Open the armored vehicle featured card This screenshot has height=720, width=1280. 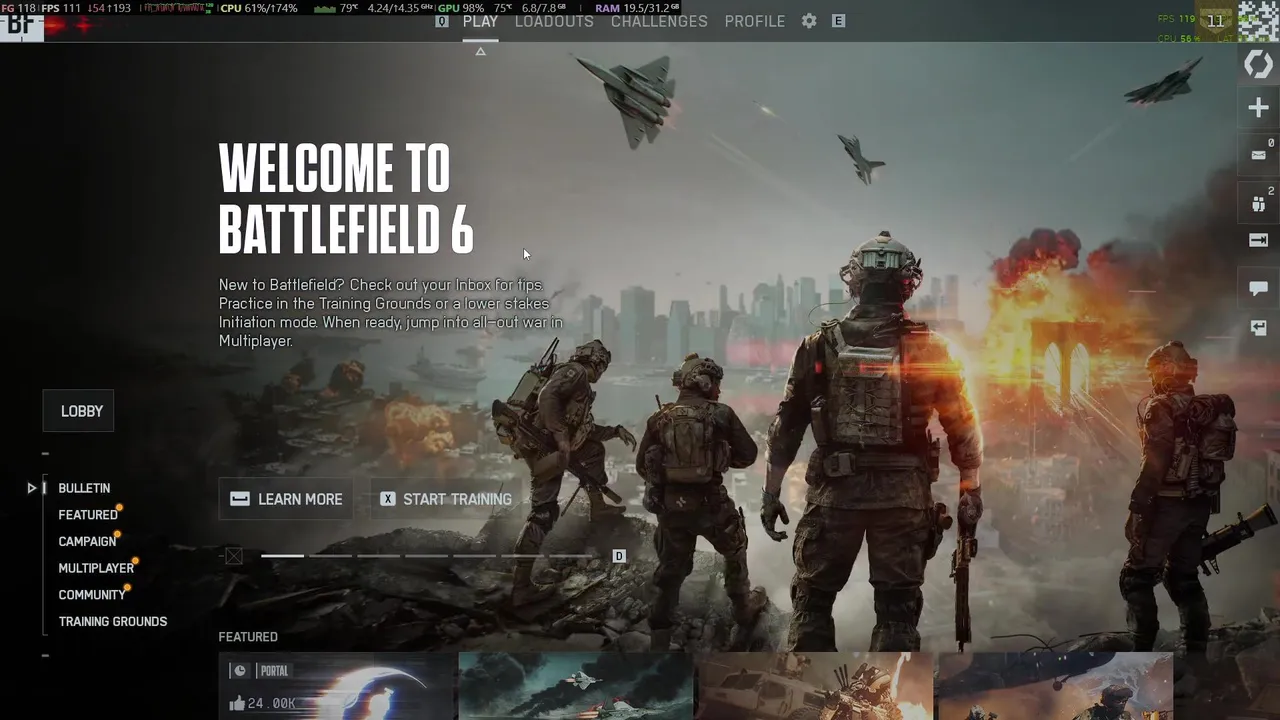[x=816, y=686]
